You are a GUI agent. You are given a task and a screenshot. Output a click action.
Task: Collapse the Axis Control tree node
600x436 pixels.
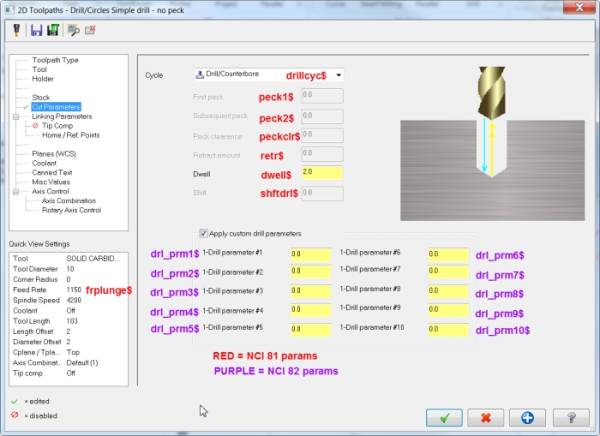coord(15,191)
